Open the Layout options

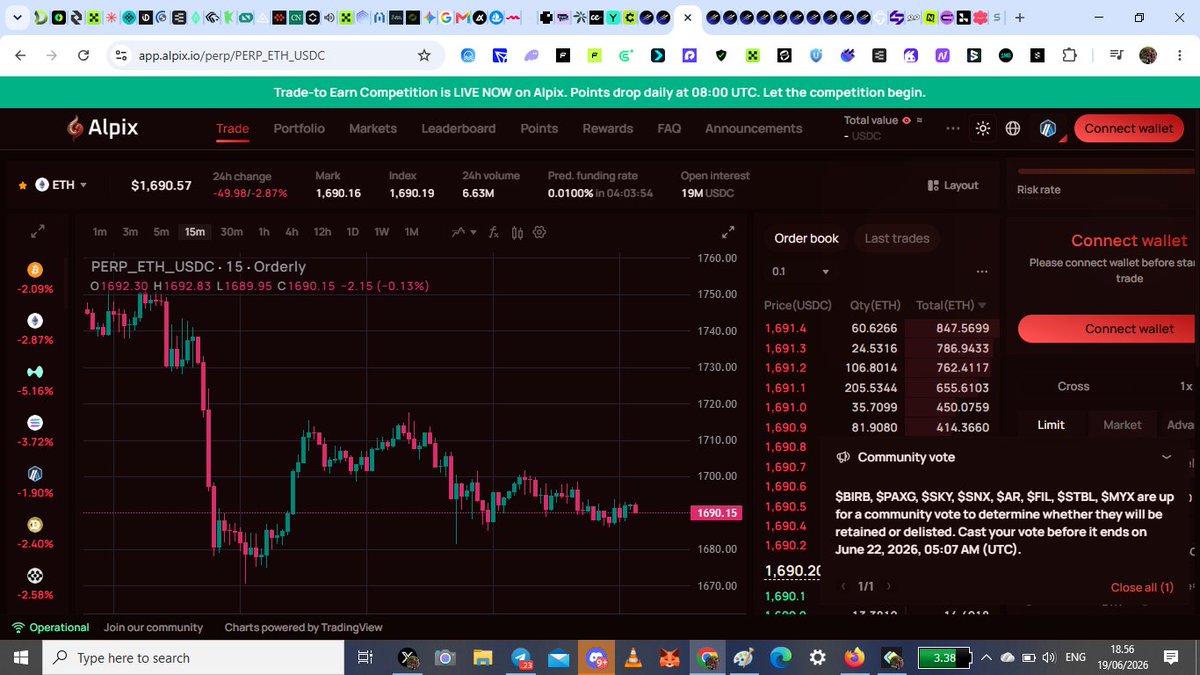click(x=953, y=185)
